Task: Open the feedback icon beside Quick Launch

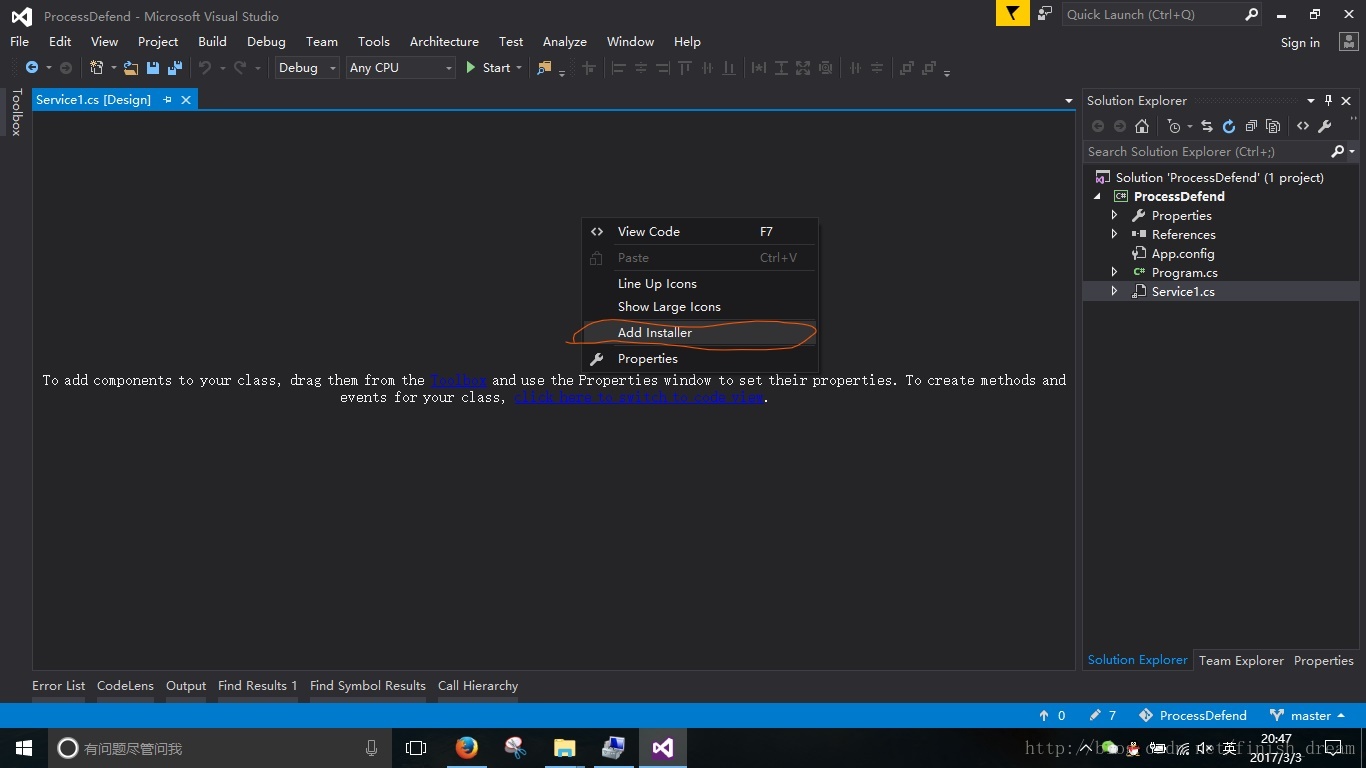Action: 1045,14
